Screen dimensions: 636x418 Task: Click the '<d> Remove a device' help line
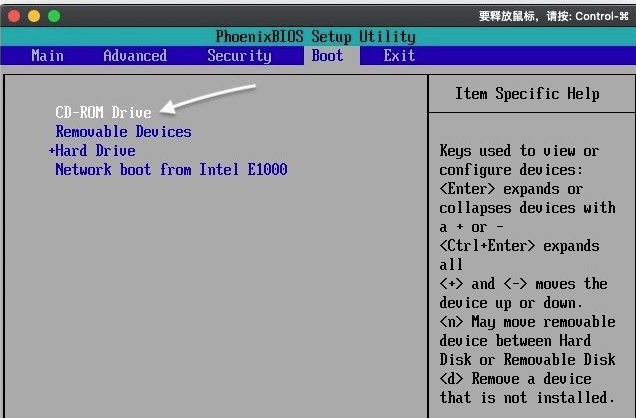(515, 379)
